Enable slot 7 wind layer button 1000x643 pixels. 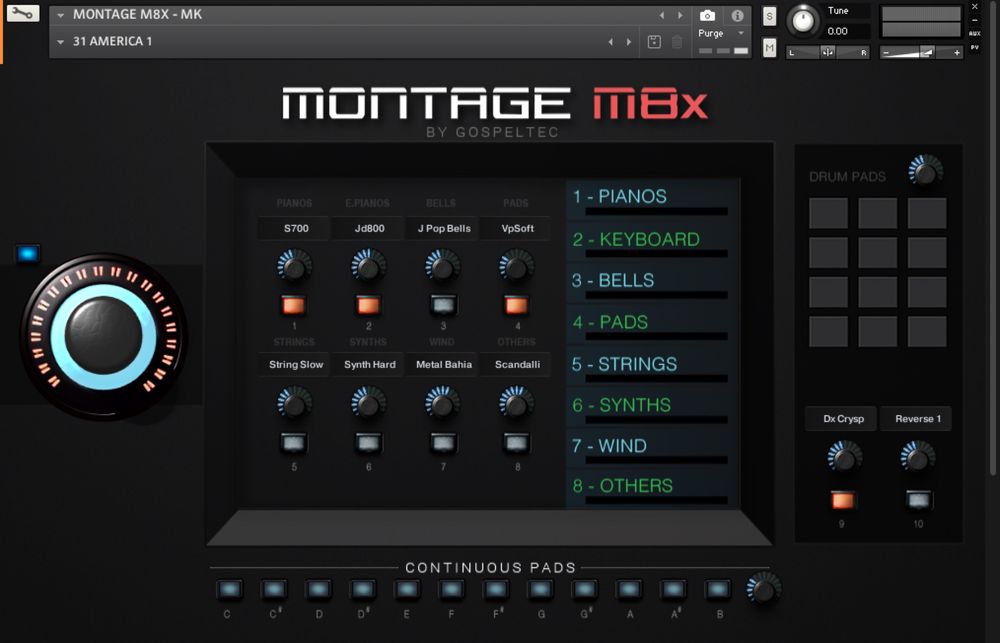[443, 443]
